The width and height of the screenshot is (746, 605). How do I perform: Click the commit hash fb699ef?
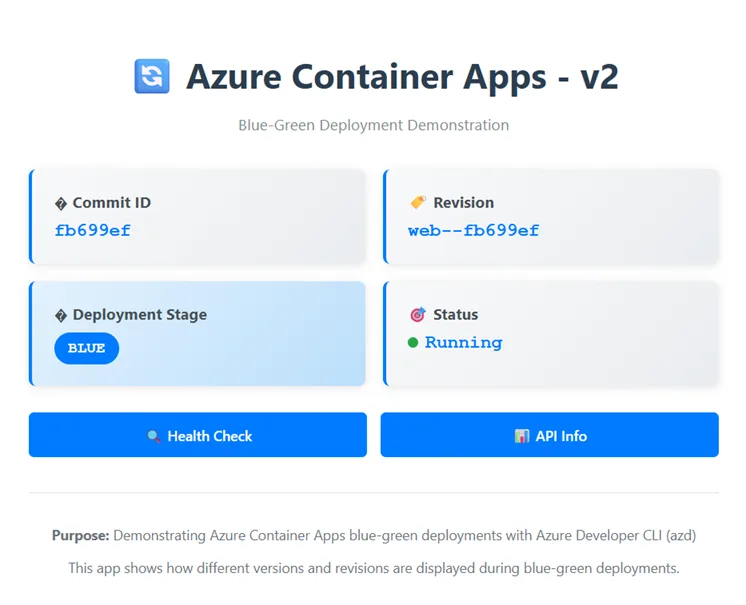92,231
